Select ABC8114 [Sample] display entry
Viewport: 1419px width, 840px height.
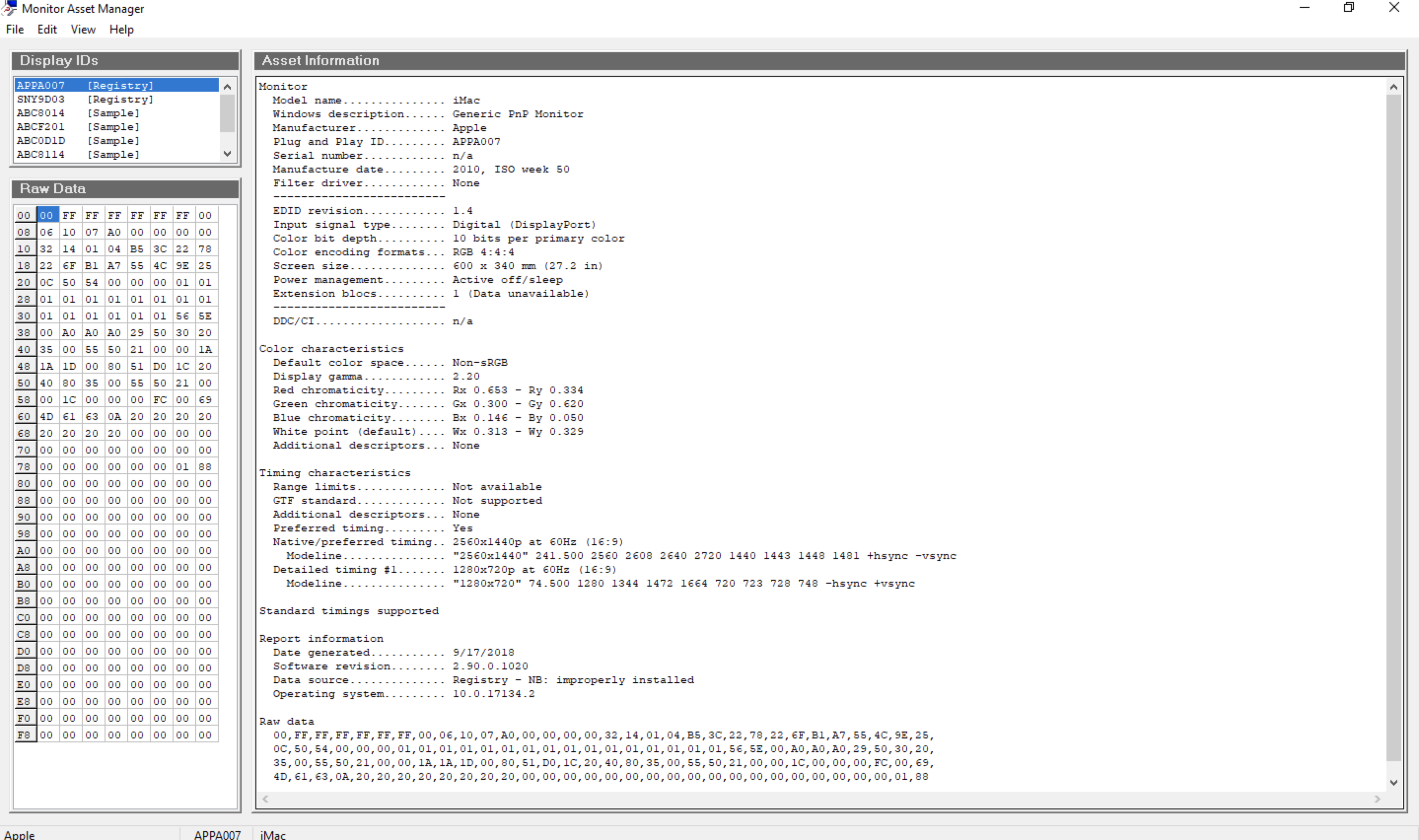point(116,154)
